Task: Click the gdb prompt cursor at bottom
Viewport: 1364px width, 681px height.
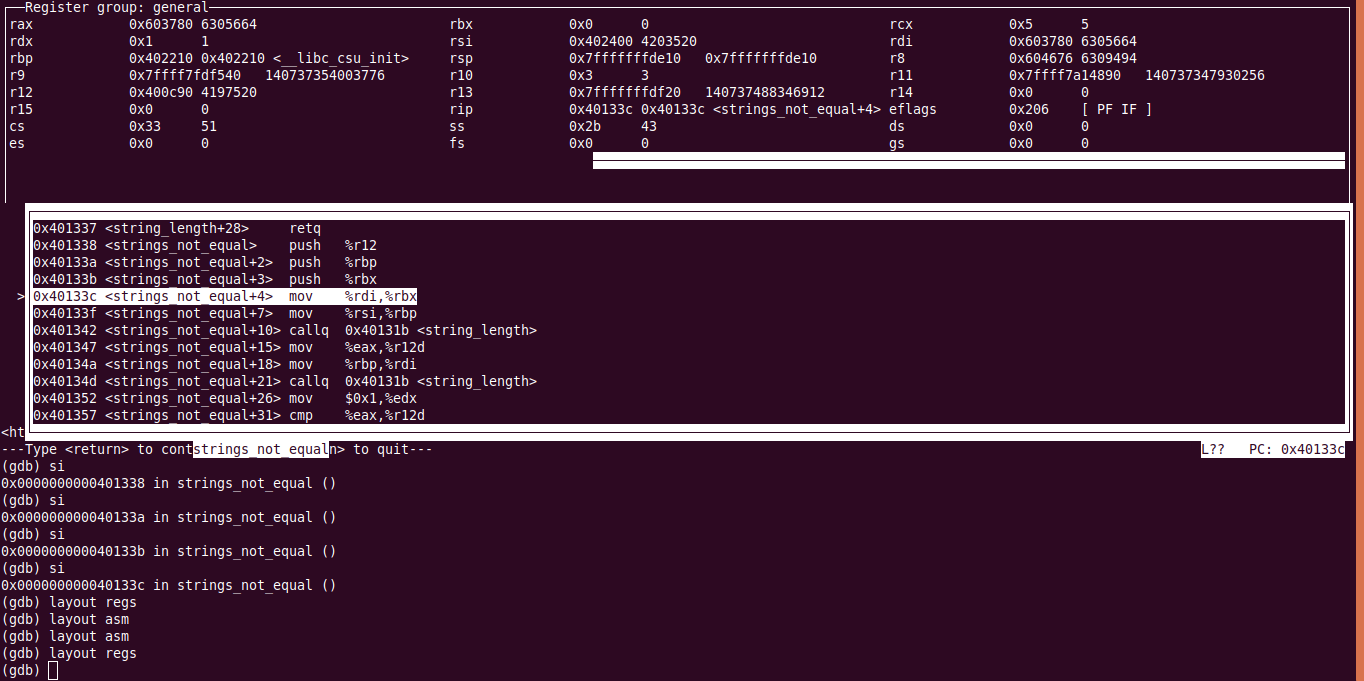Action: pos(53,670)
